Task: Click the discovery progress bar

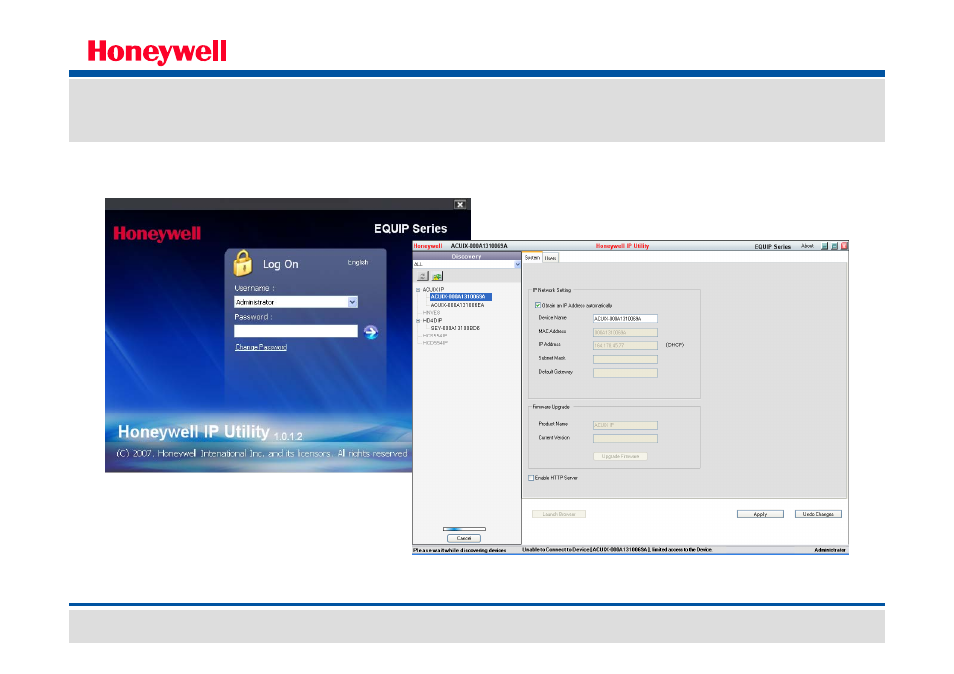Action: pos(464,529)
